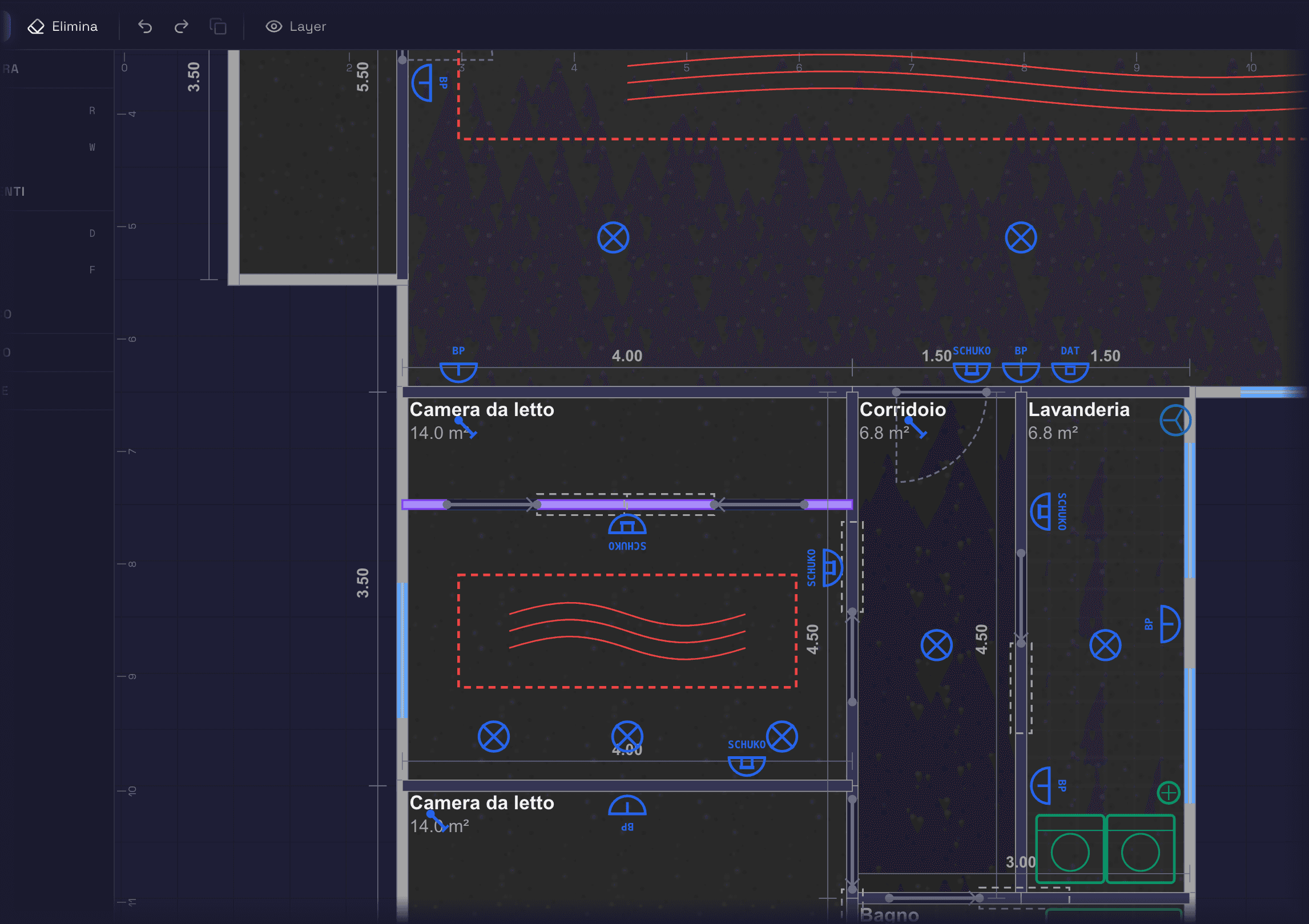Screen dimensions: 1309x924
Task: Select the left green washing machine
Action: coord(1070,849)
